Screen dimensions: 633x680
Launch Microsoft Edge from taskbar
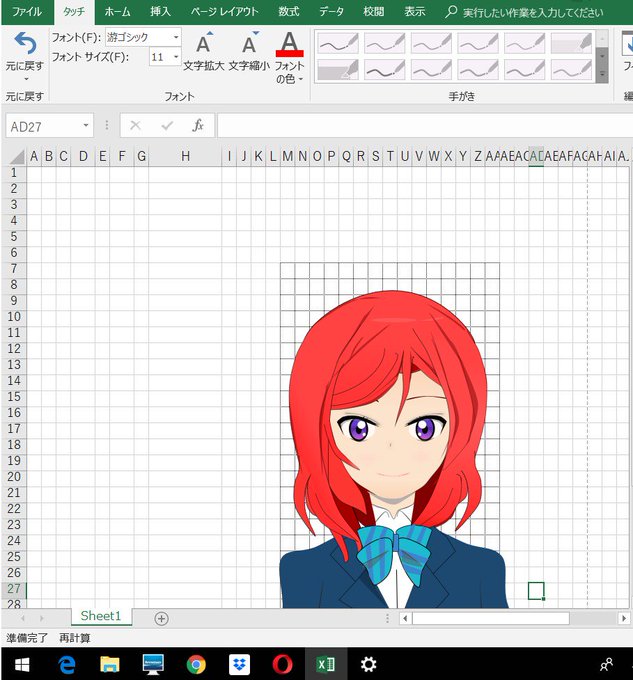pyautogui.click(x=67, y=664)
